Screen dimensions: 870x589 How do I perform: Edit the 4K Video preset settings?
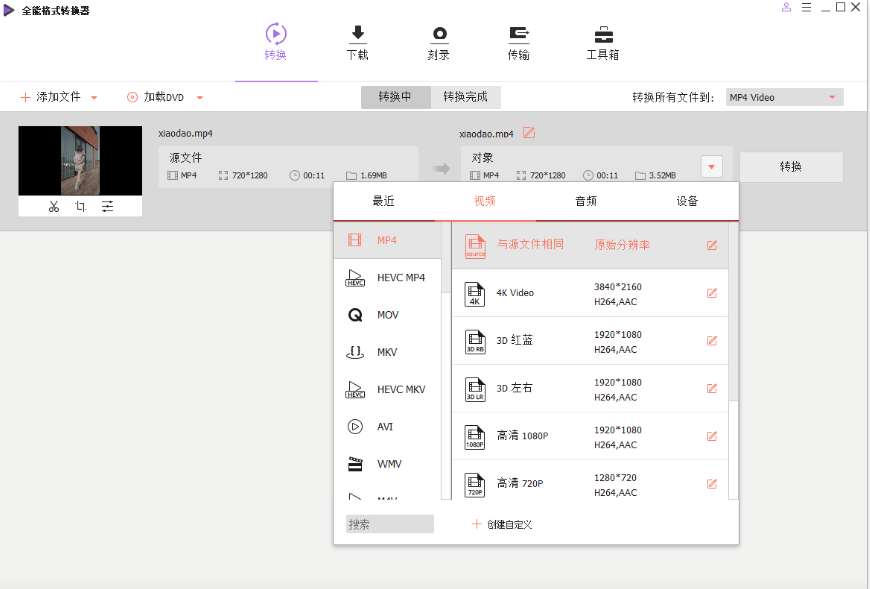712,293
